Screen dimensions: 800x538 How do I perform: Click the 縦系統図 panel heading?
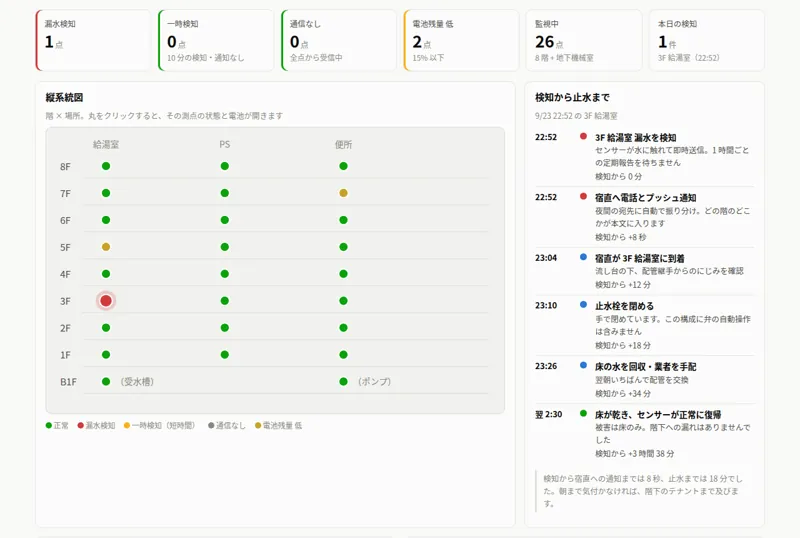click(x=64, y=97)
